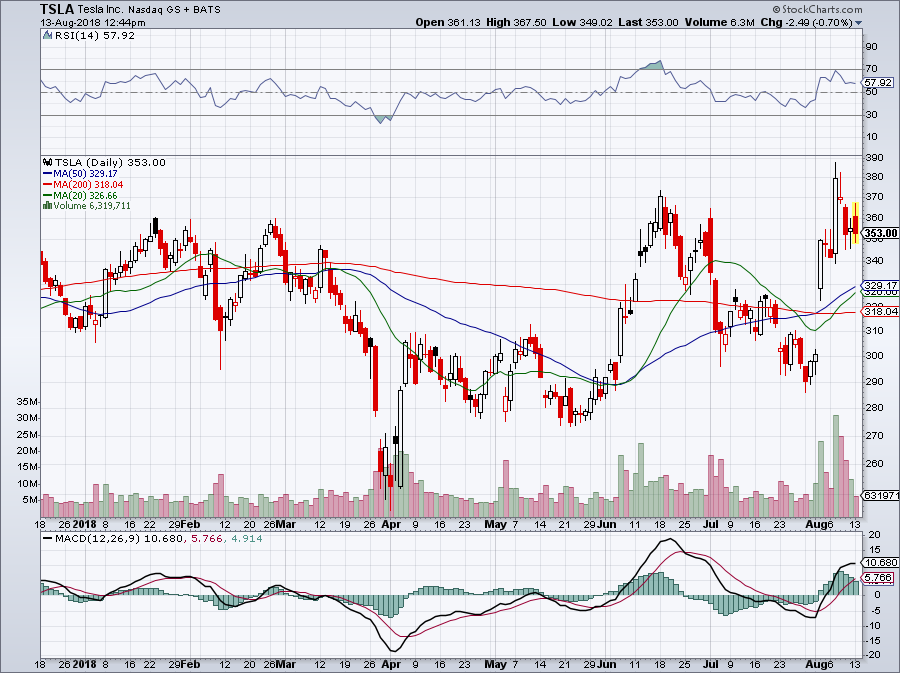The image size is (900, 673).
Task: Click the yellow-highlighted latest candlestick
Action: [x=855, y=223]
